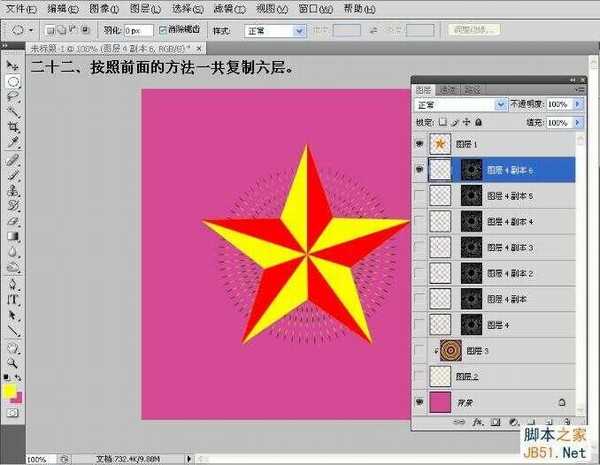
Task: Click the Type (T) tool
Action: [x=13, y=300]
